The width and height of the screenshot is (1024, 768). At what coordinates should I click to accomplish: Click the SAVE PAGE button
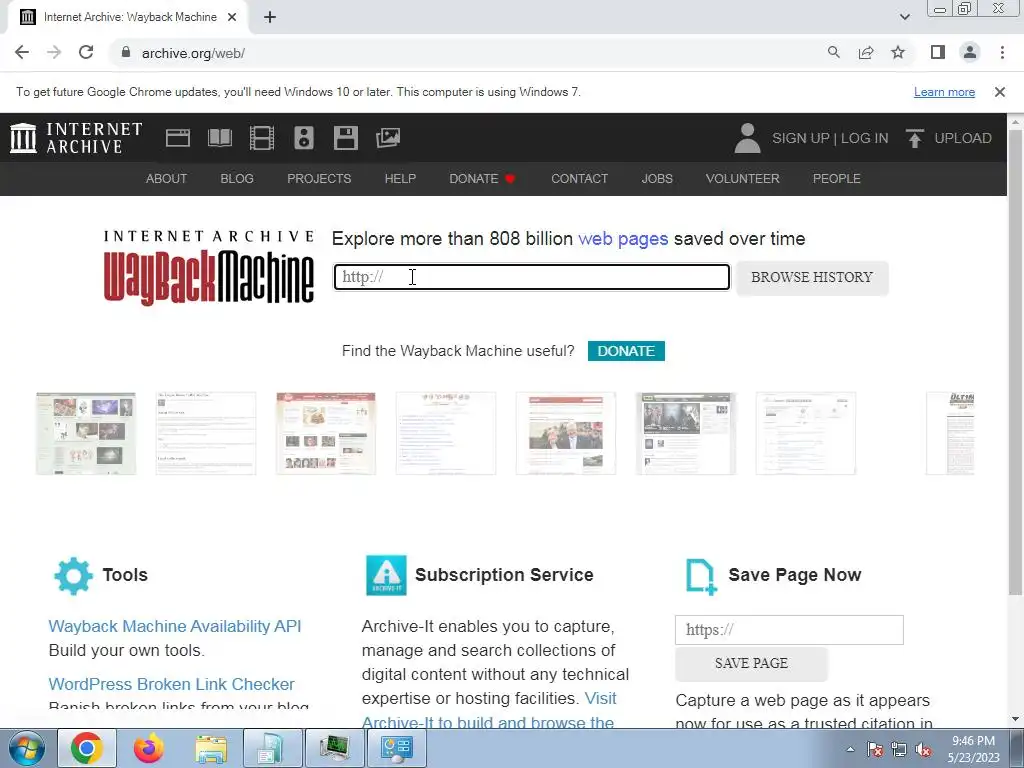point(751,664)
